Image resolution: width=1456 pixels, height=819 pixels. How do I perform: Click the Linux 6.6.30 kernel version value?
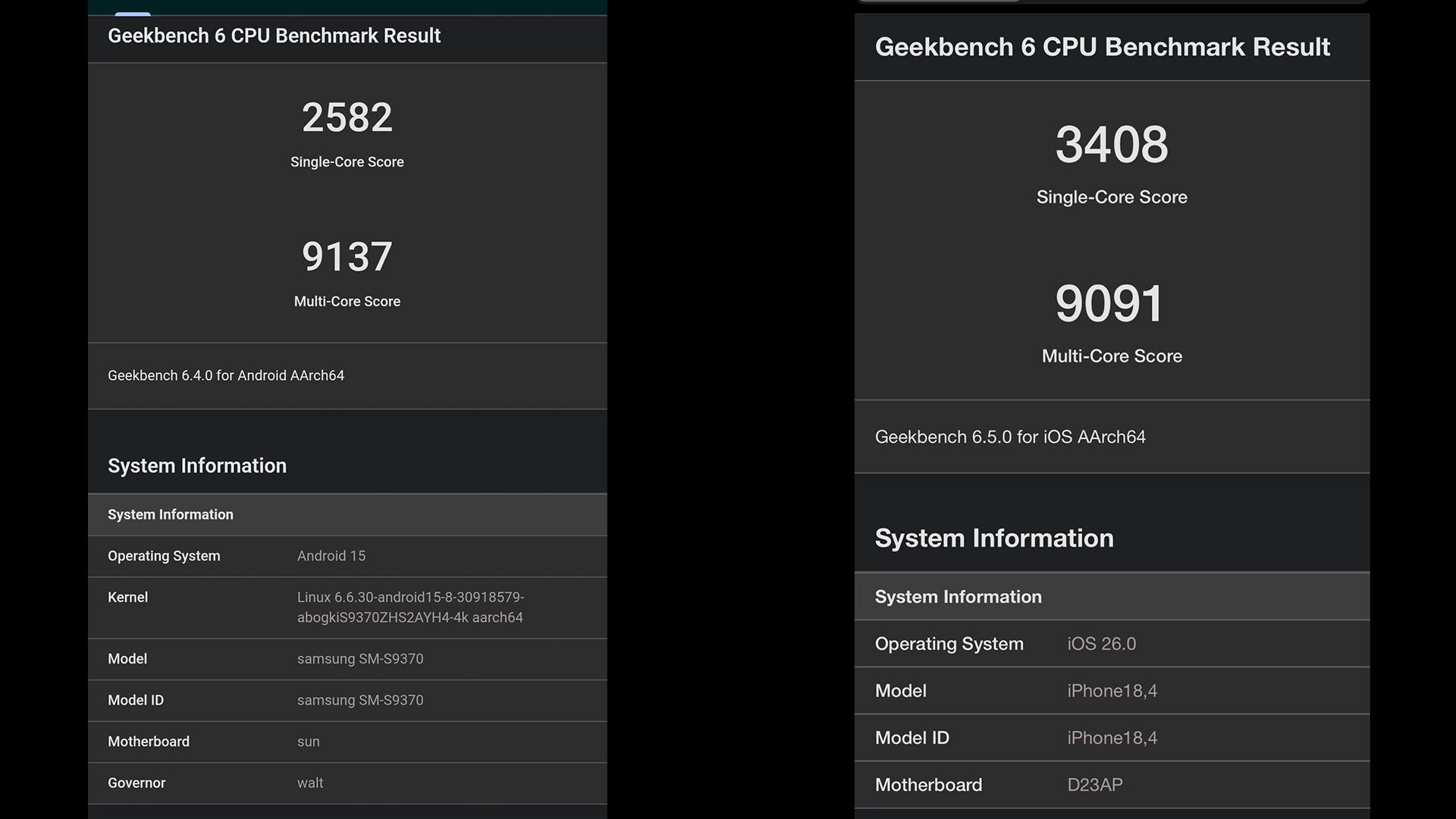(410, 607)
